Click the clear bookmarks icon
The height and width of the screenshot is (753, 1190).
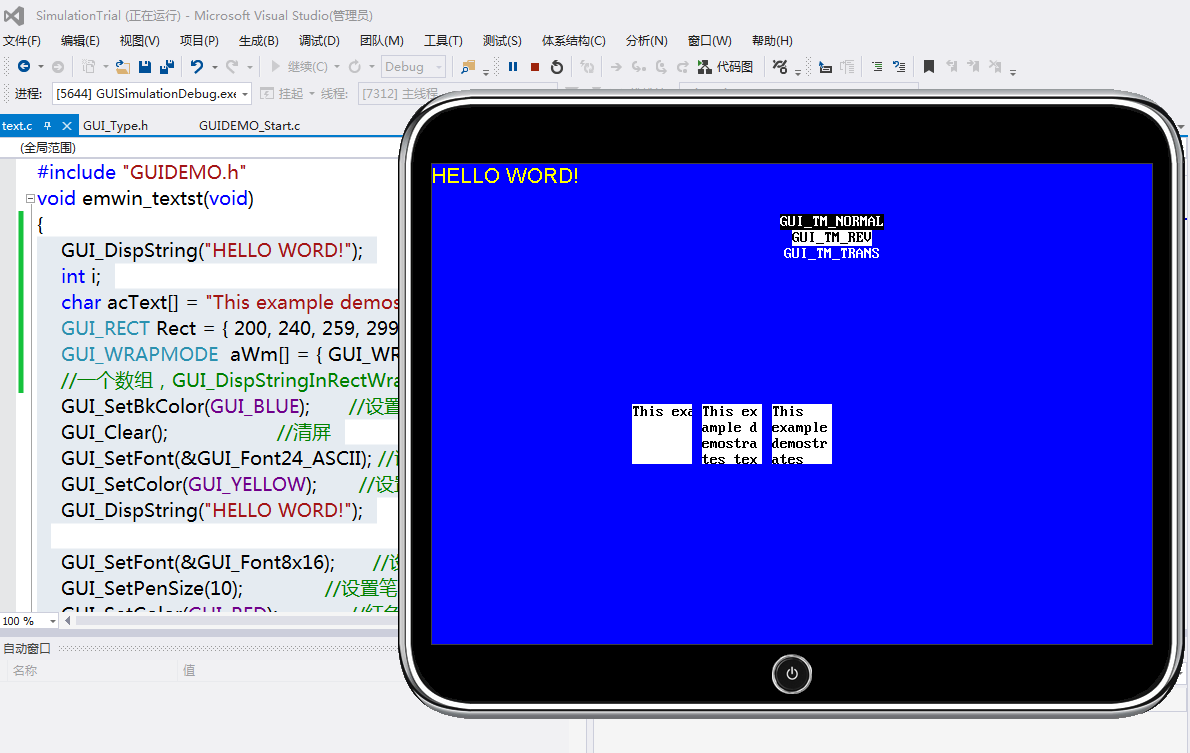pos(995,67)
